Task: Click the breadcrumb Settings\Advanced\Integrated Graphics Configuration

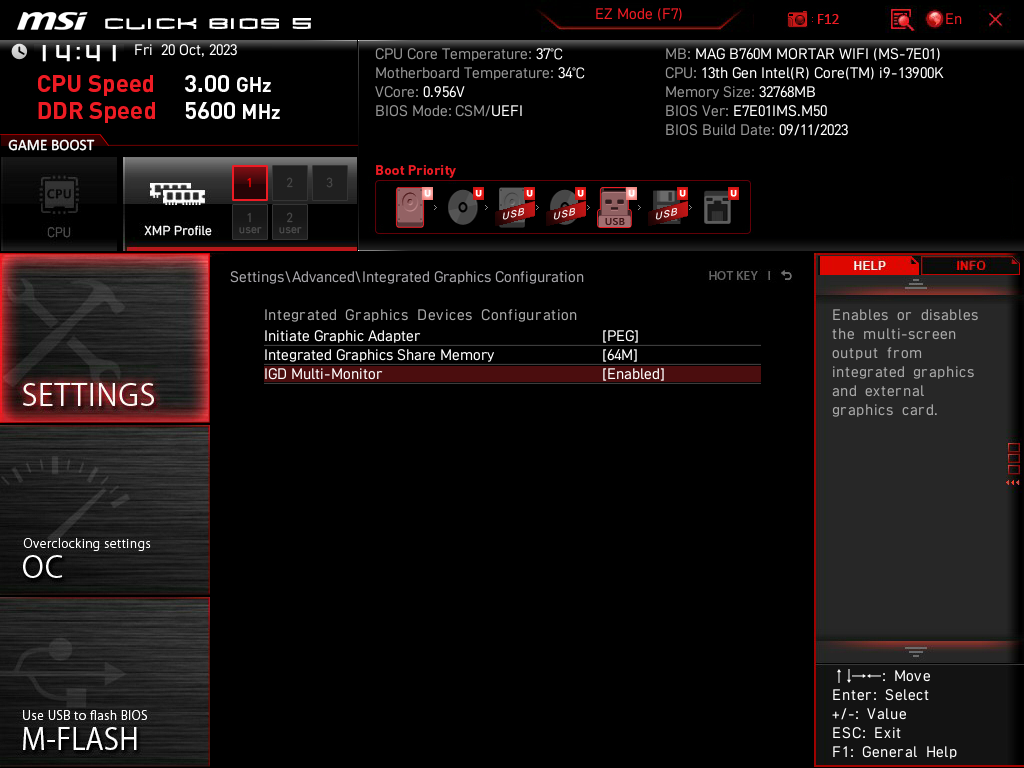Action: pos(407,277)
